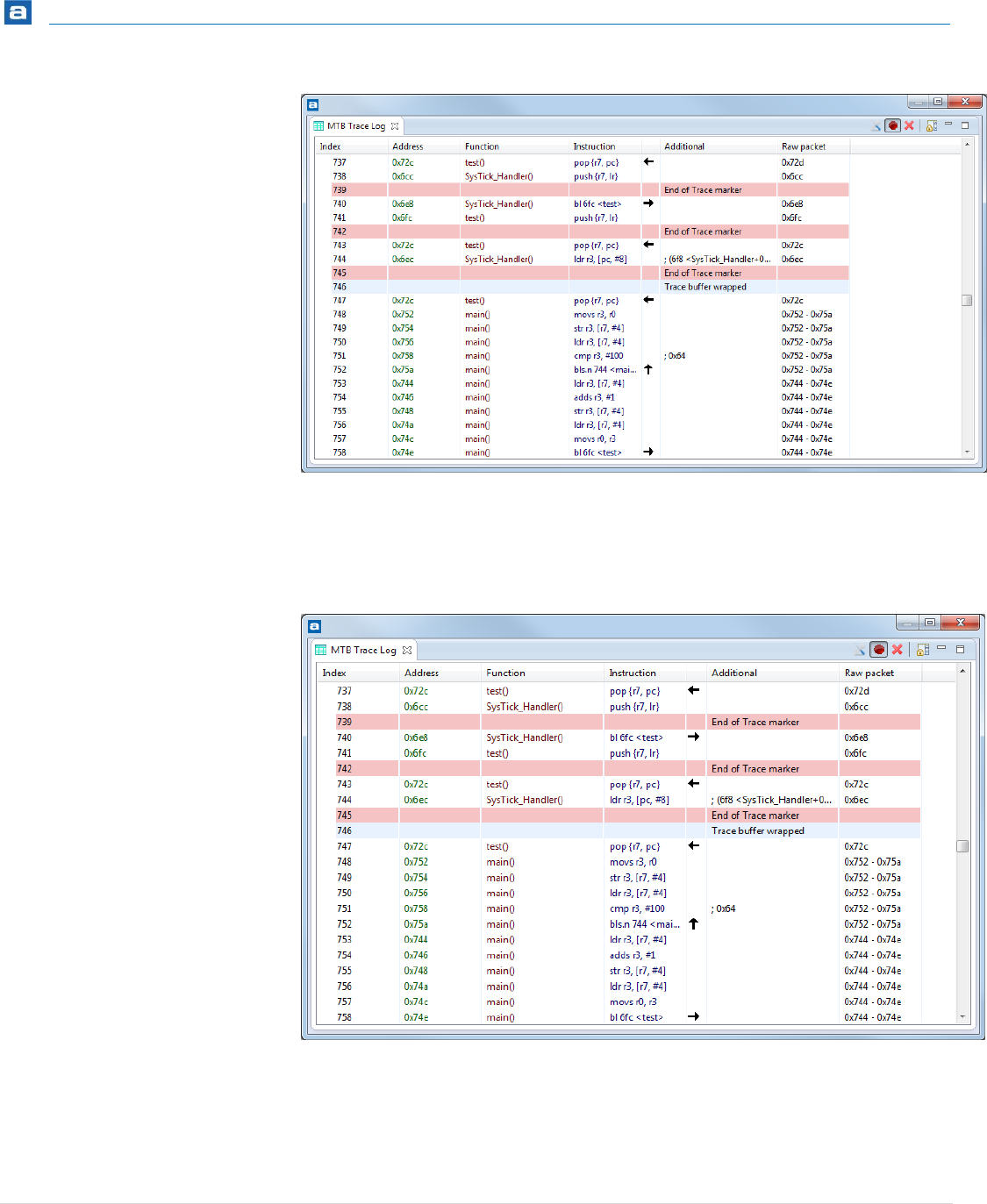The width and height of the screenshot is (987, 1204).
Task: Maximize the MTB Trace Log view in upper window
Action: point(965,125)
